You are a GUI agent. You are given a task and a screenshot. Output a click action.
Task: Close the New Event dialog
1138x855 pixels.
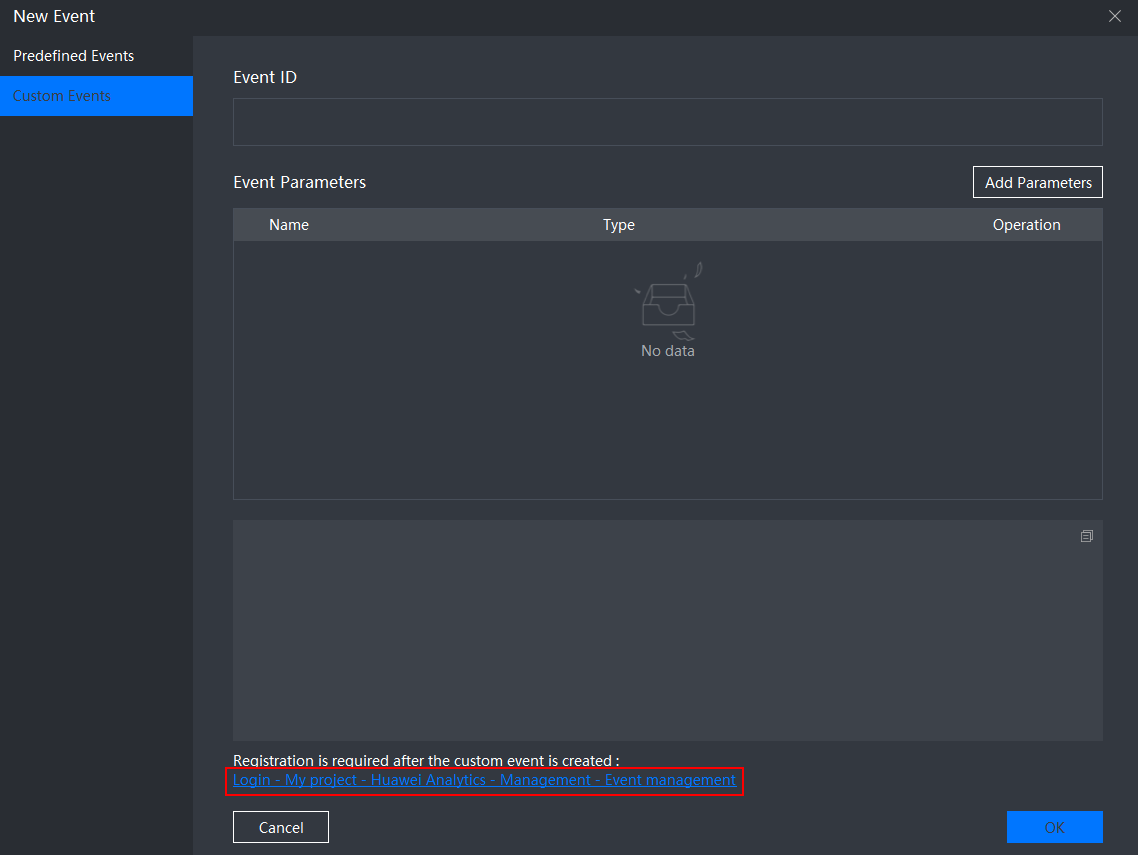click(1115, 16)
